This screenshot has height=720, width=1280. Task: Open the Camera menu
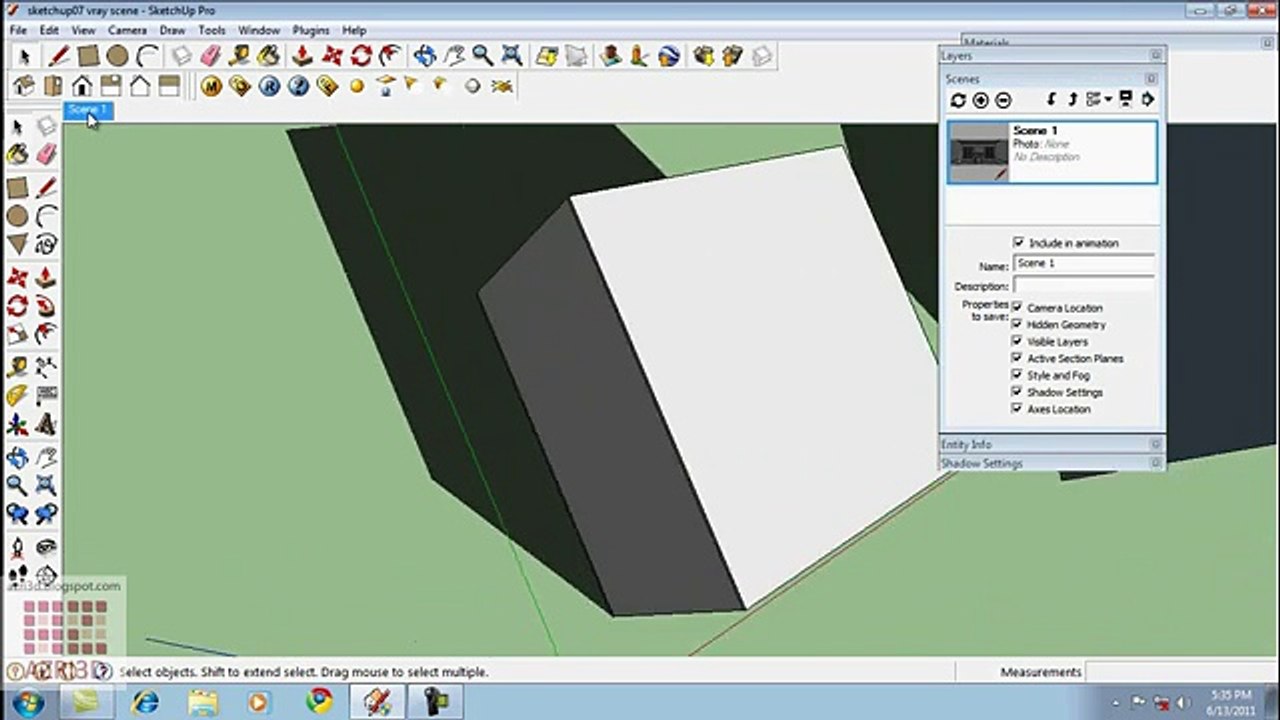[127, 31]
